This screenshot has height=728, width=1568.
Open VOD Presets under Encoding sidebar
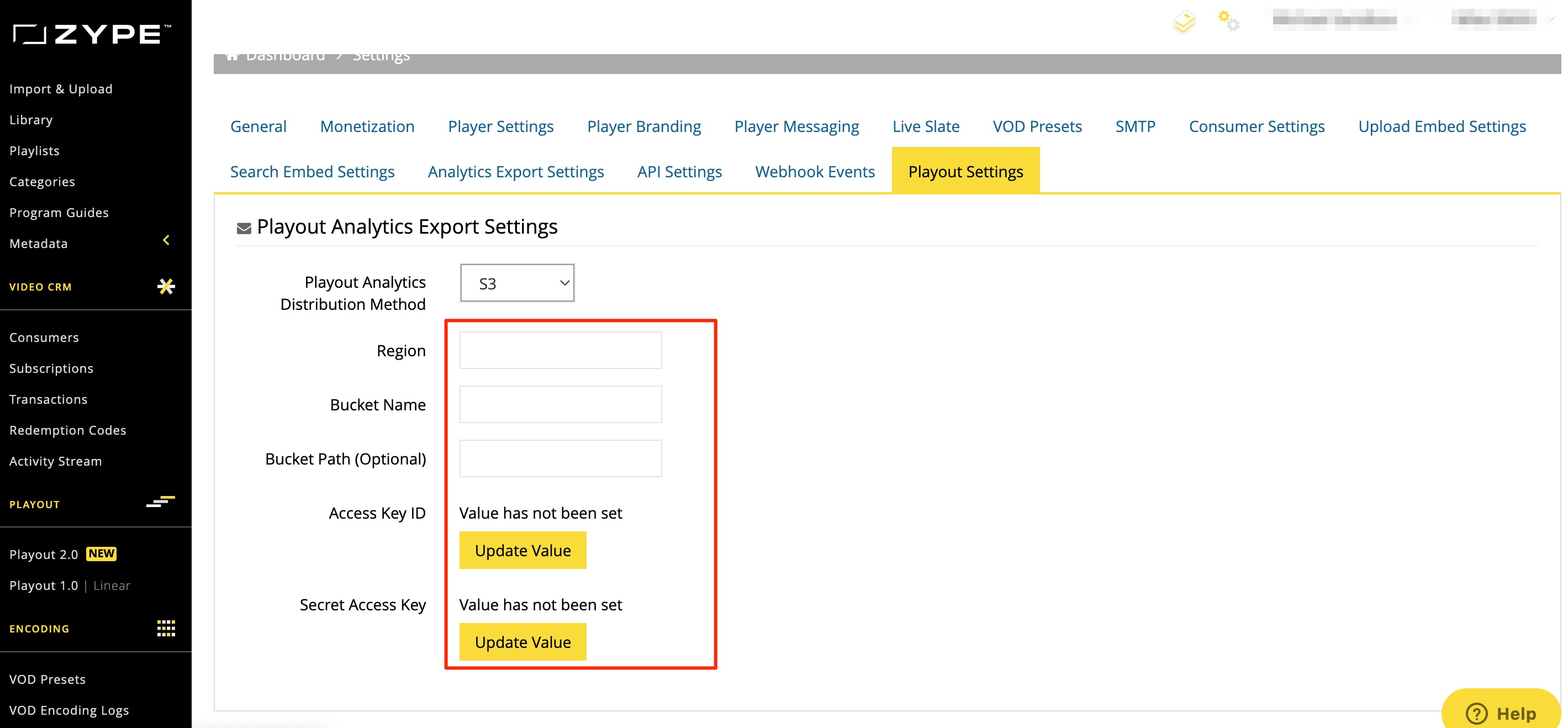pyautogui.click(x=47, y=679)
